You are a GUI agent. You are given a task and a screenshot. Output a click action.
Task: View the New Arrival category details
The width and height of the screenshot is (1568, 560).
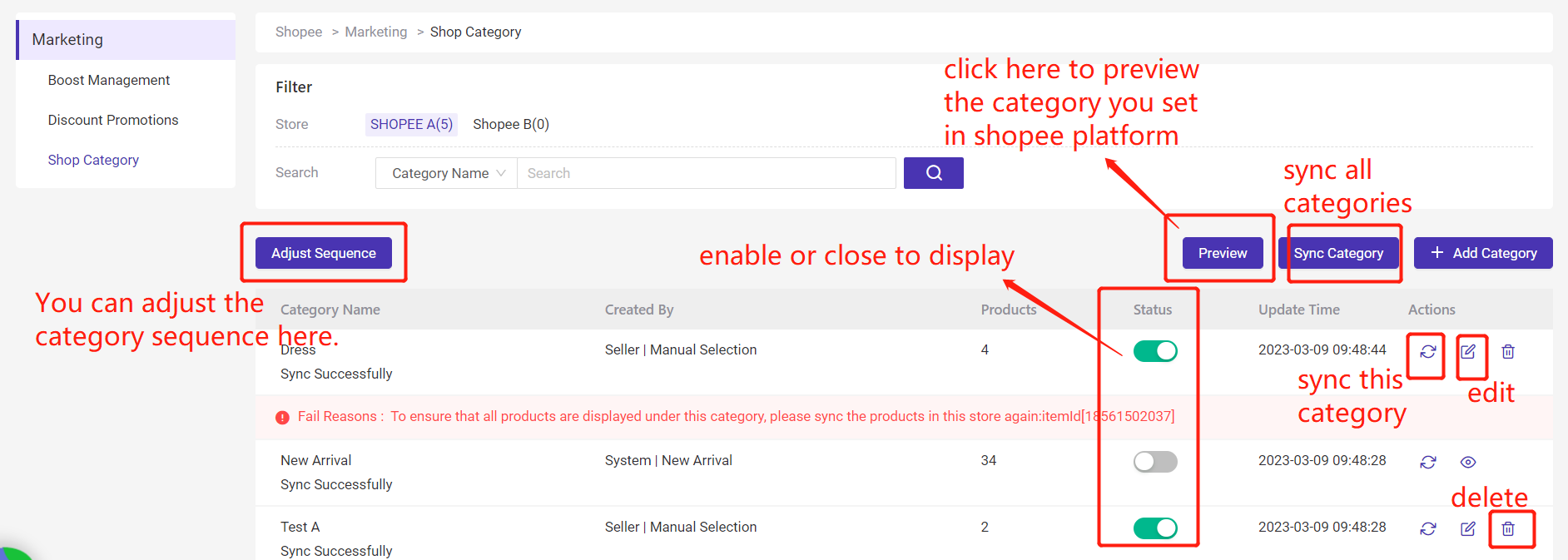tap(1468, 462)
